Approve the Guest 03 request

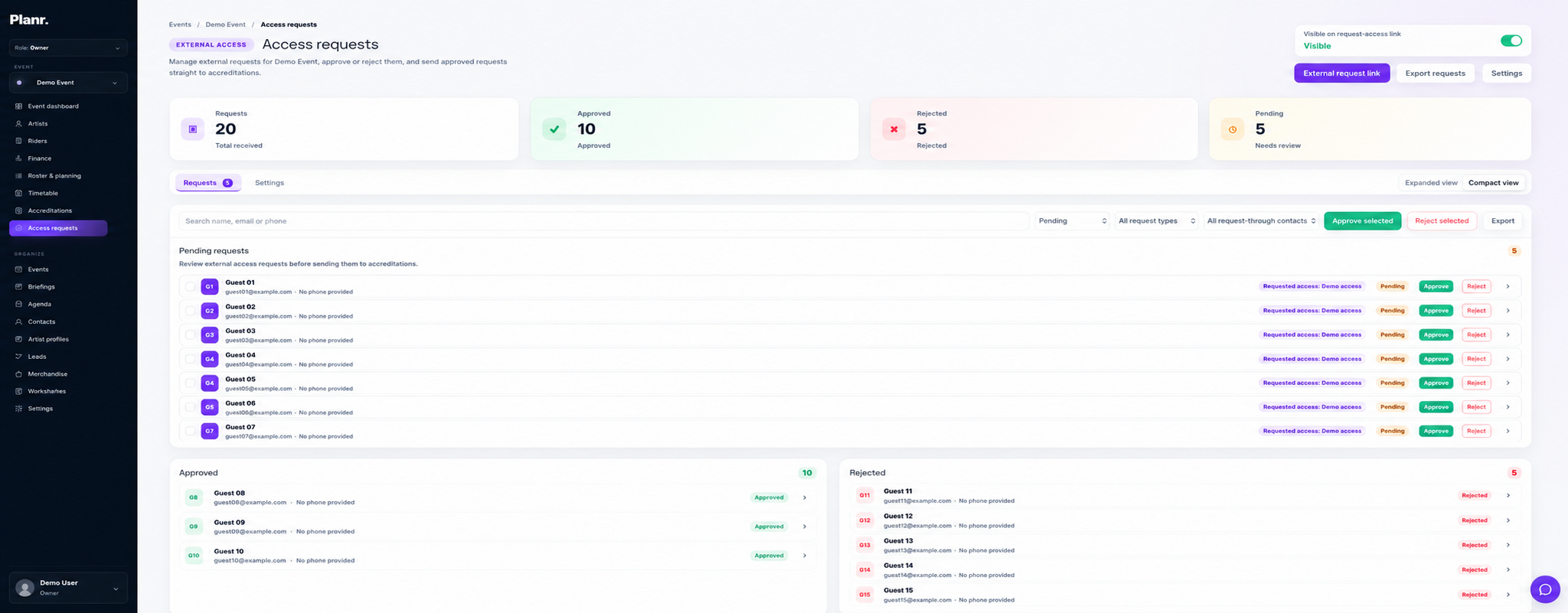pyautogui.click(x=1436, y=335)
